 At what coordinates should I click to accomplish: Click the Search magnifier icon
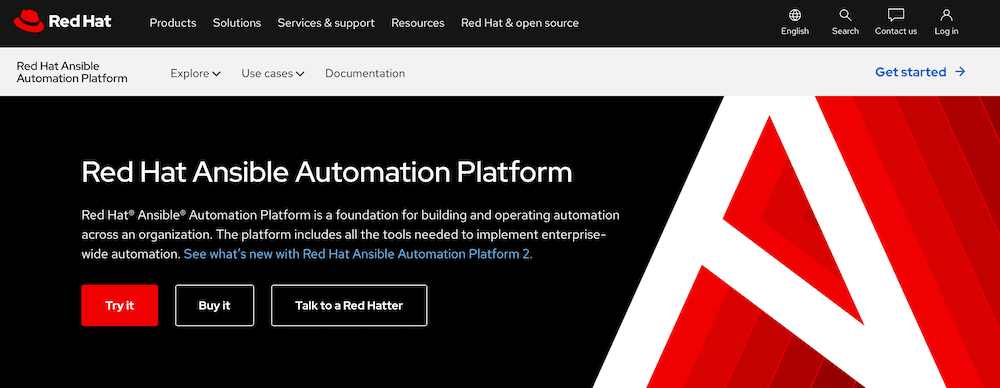click(x=845, y=15)
